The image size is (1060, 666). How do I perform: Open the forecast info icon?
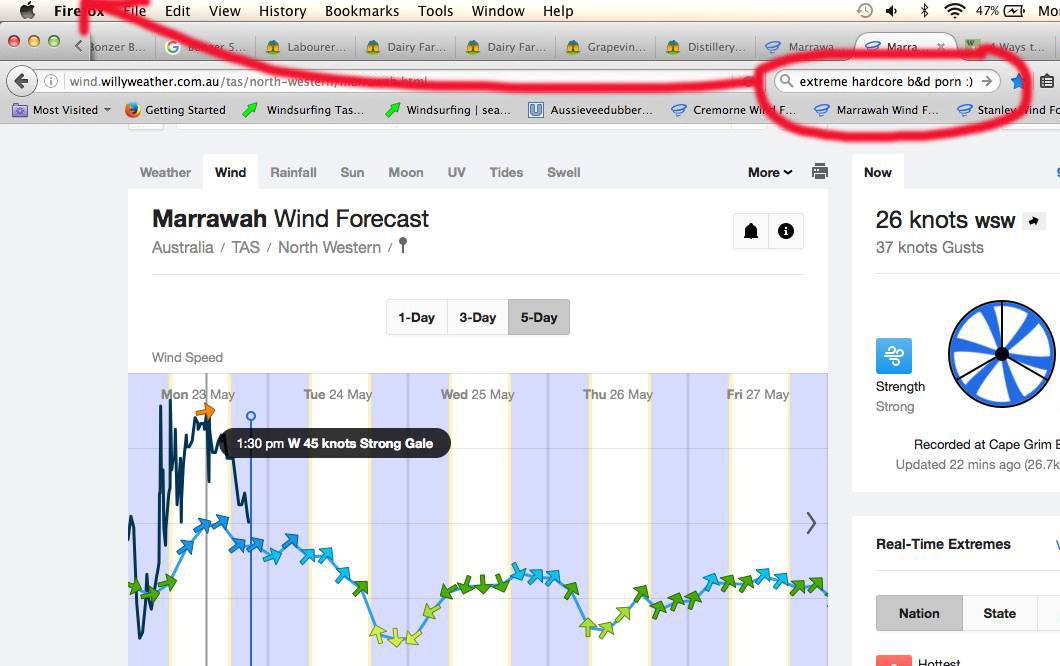[786, 231]
